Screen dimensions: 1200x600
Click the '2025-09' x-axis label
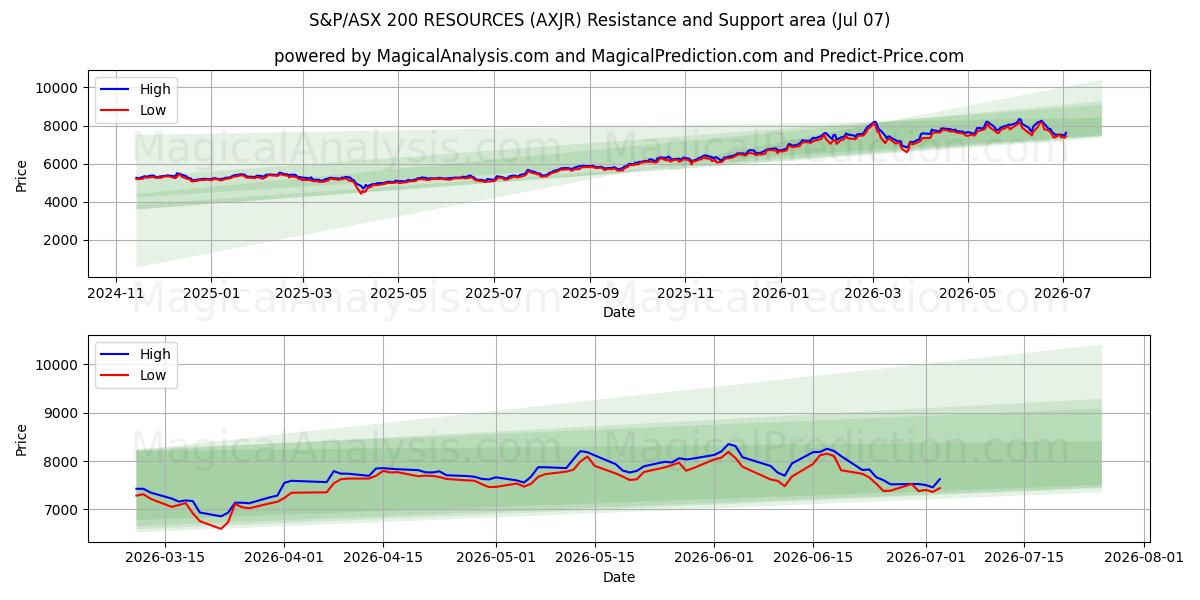click(589, 294)
